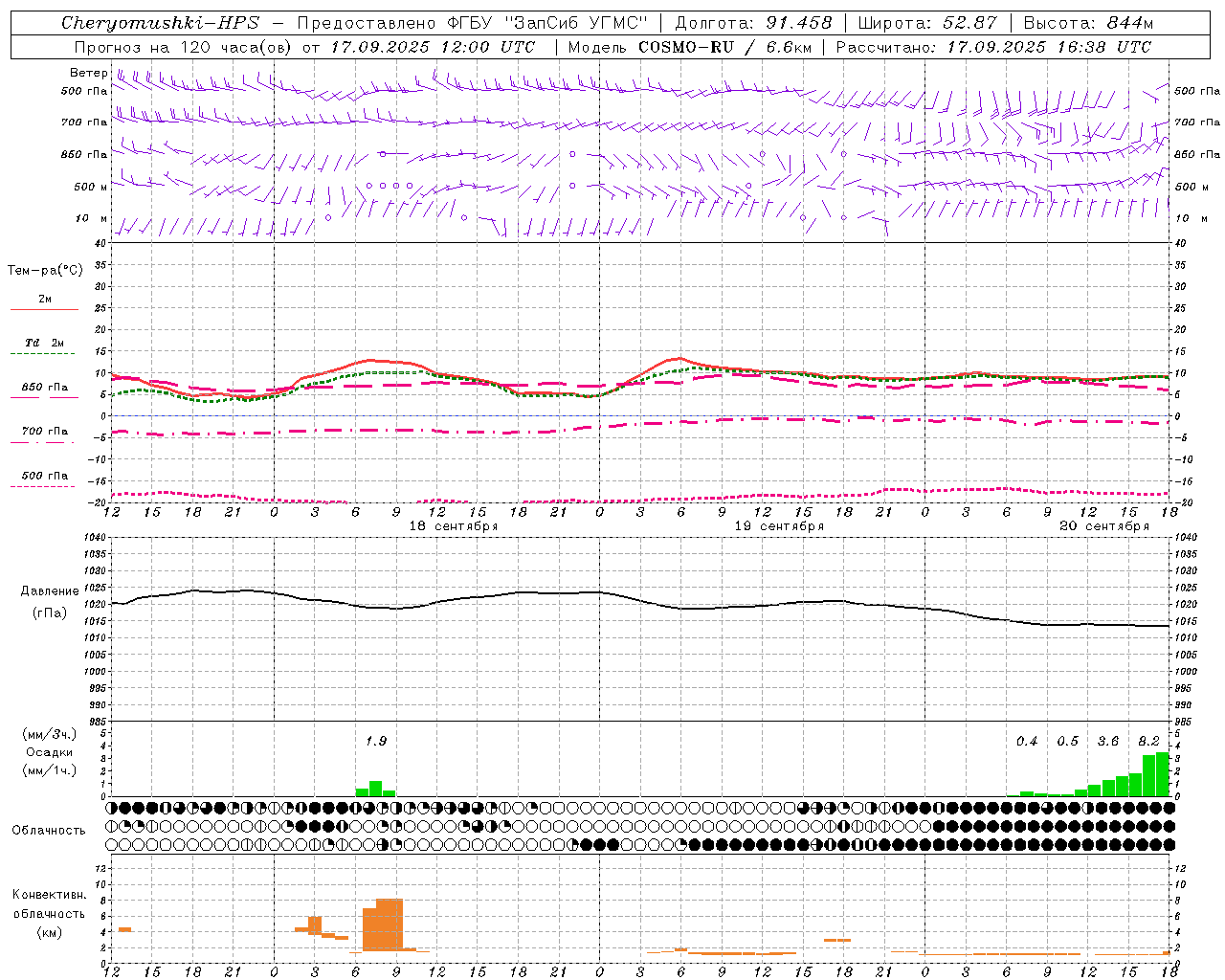
Task: Select the "Широта: 52.87" header value
Action: (x=927, y=23)
